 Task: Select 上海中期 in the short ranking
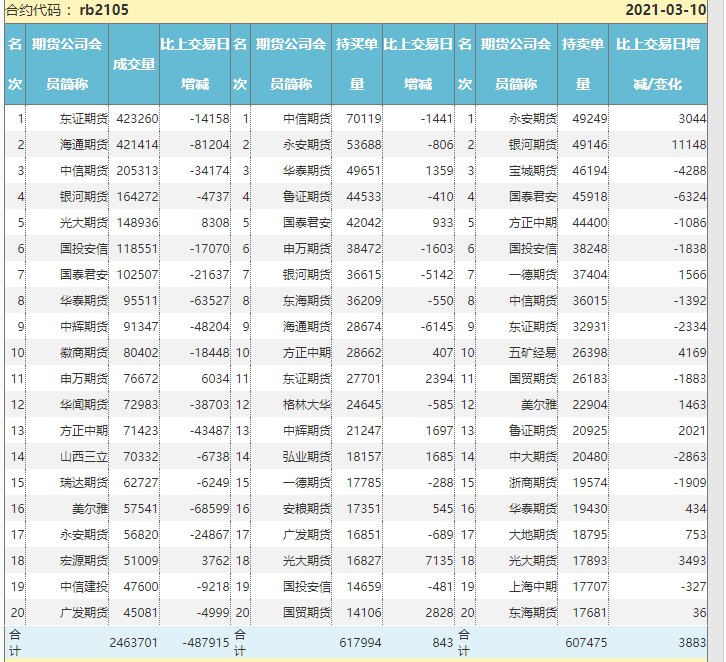[532, 587]
